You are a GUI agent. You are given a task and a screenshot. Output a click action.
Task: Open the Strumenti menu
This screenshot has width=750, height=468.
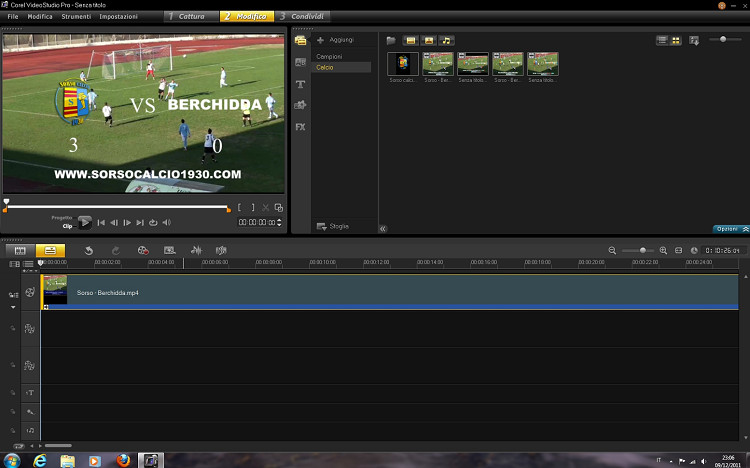[x=76, y=16]
